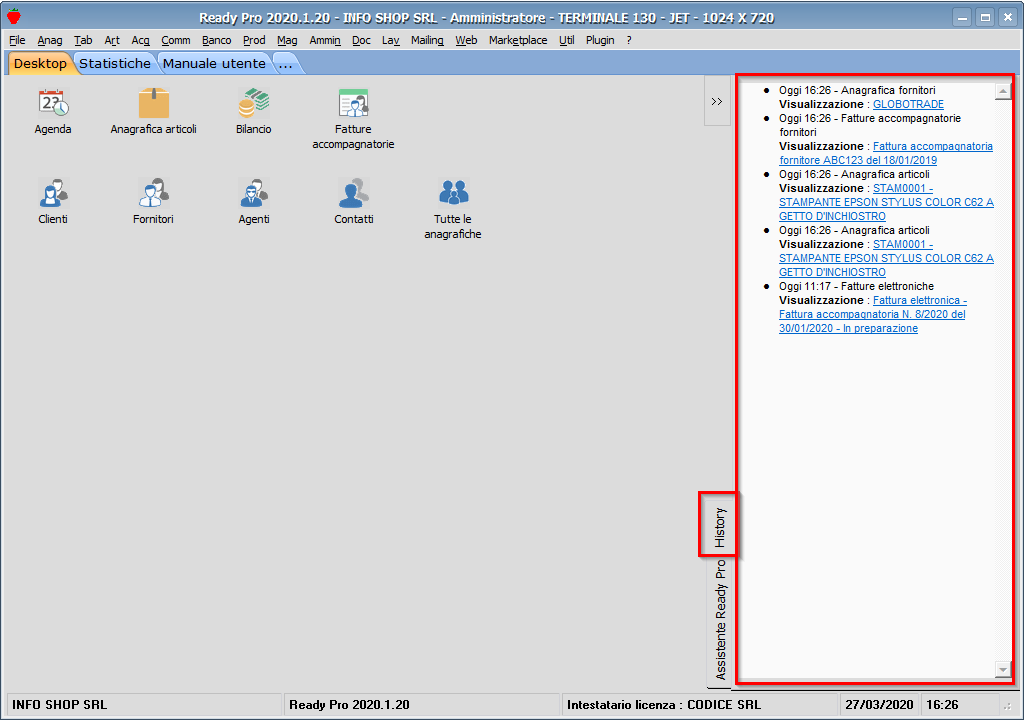
Task: Switch to the Desktop tab
Action: (x=40, y=63)
